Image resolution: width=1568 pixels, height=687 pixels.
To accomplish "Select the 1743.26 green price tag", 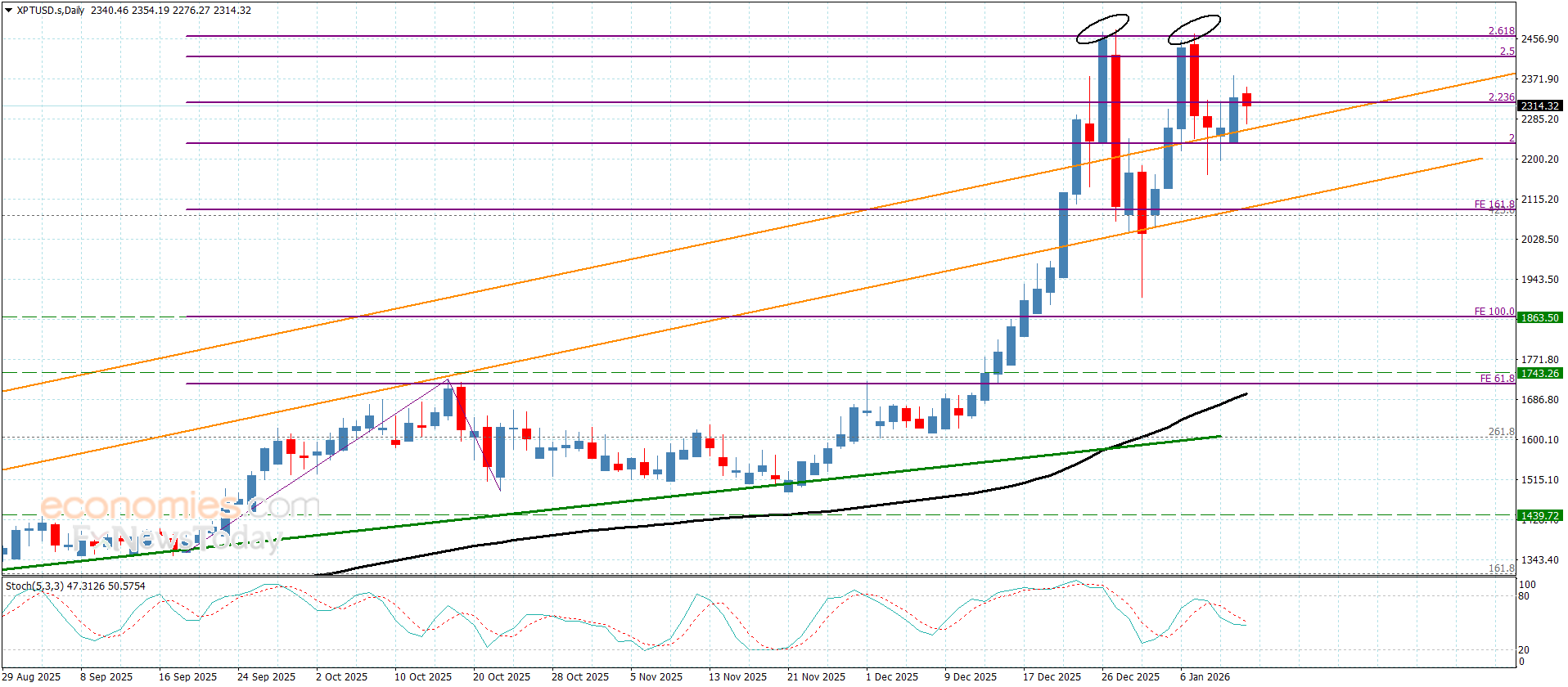I will pos(1539,374).
